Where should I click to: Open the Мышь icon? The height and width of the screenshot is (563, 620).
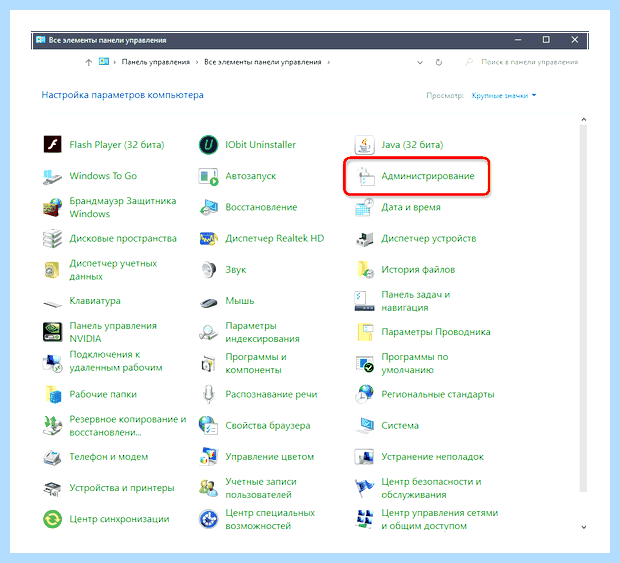coord(208,303)
